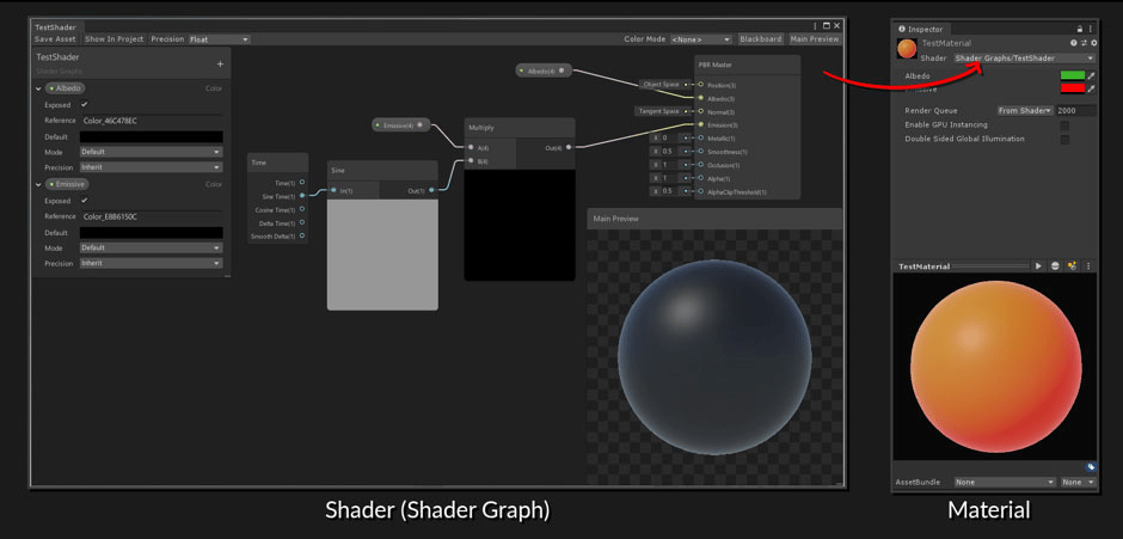The width and height of the screenshot is (1123, 539).
Task: Click the Emissive Reference field Color_E8B6150C
Action: click(x=151, y=216)
